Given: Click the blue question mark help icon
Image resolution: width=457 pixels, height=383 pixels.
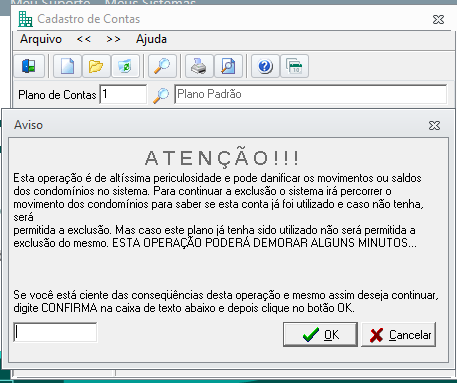Looking at the screenshot, I should tap(265, 66).
